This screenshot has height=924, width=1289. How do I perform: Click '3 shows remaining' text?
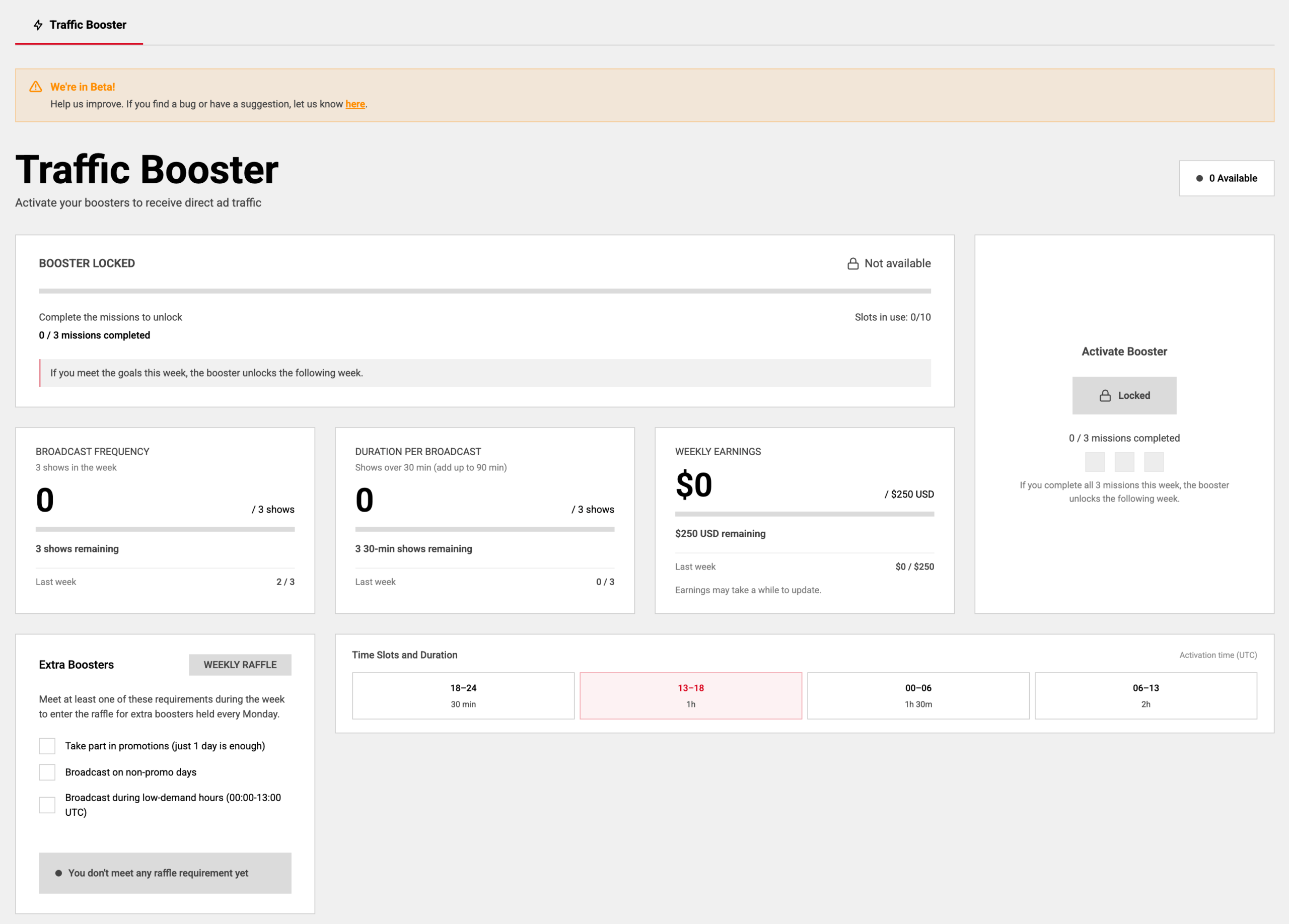78,549
